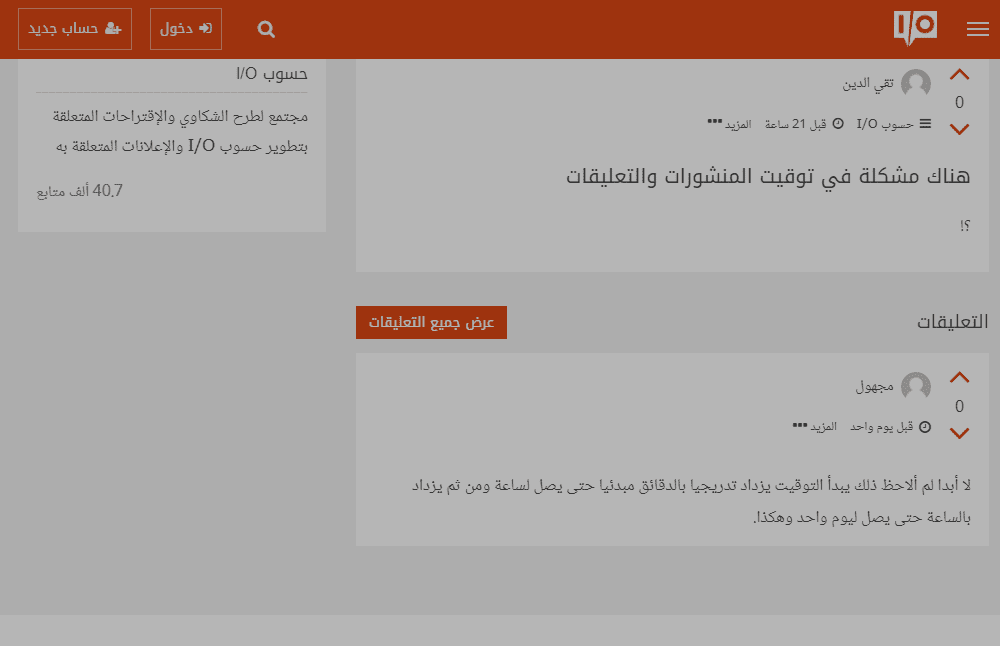Click clock icon beside قبل يوم واحد
Viewport: 1000px width, 646px height.
point(925,427)
